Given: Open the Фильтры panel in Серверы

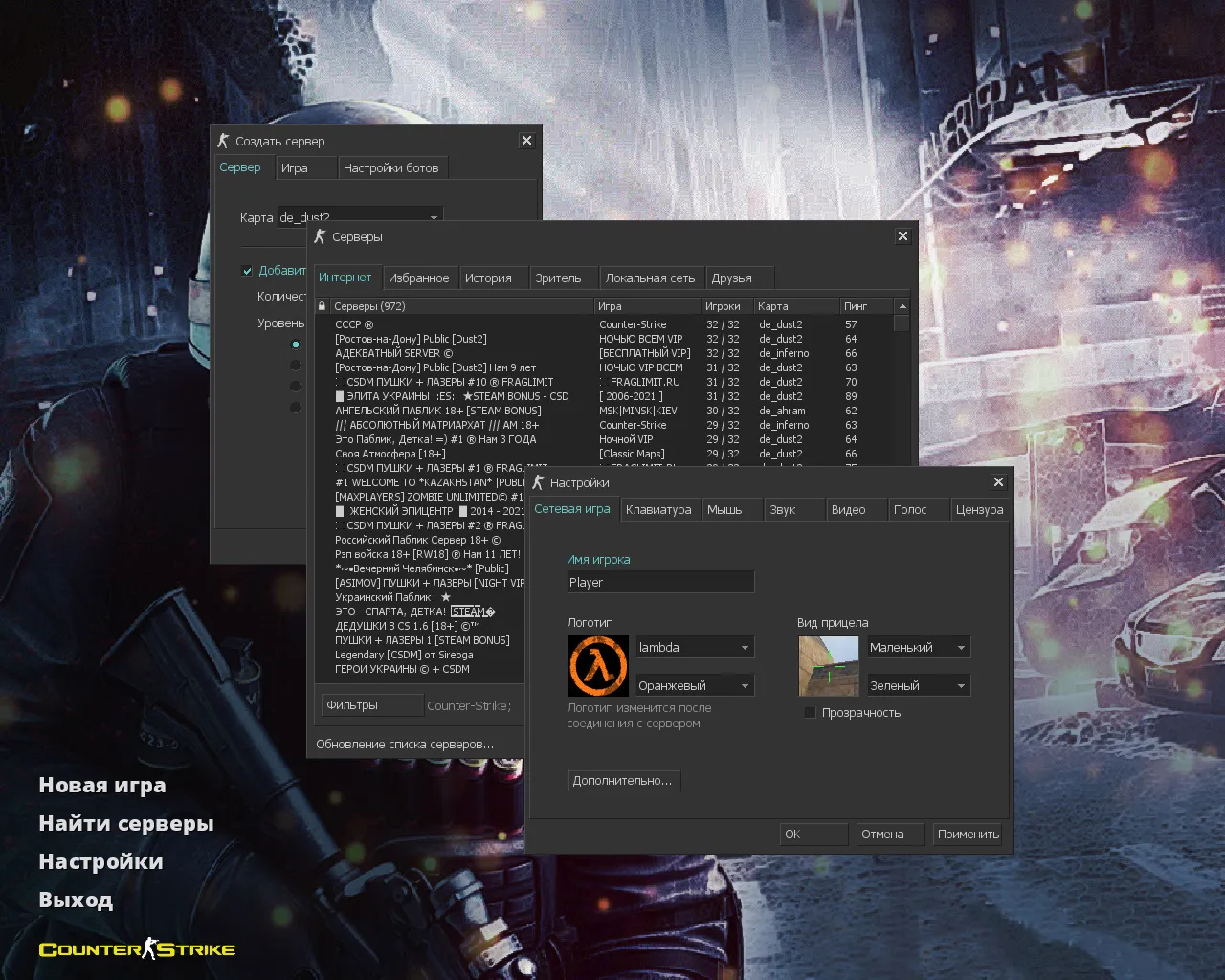Looking at the screenshot, I should tap(371, 704).
